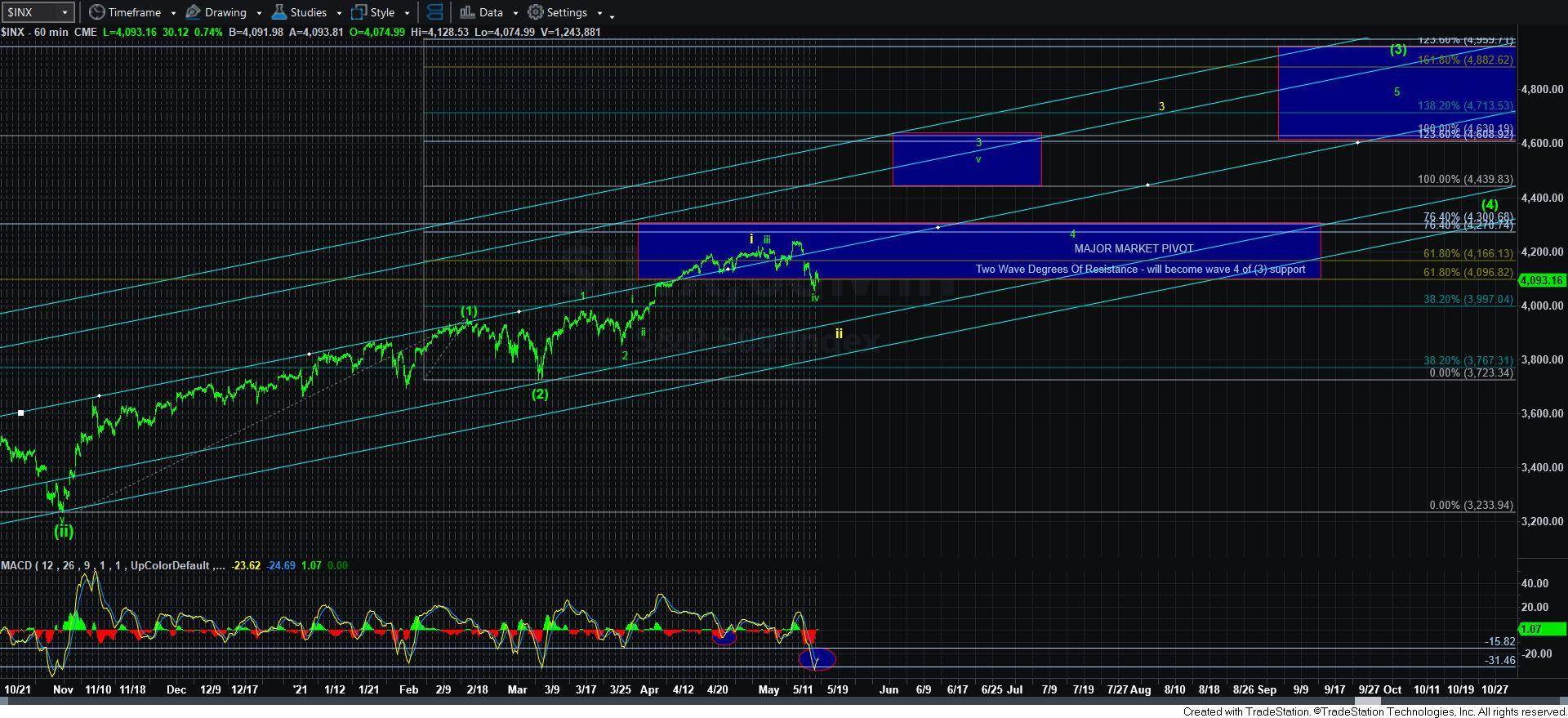Click the green 4,093.16 current price label
The height and width of the screenshot is (718, 1568).
pos(1541,280)
